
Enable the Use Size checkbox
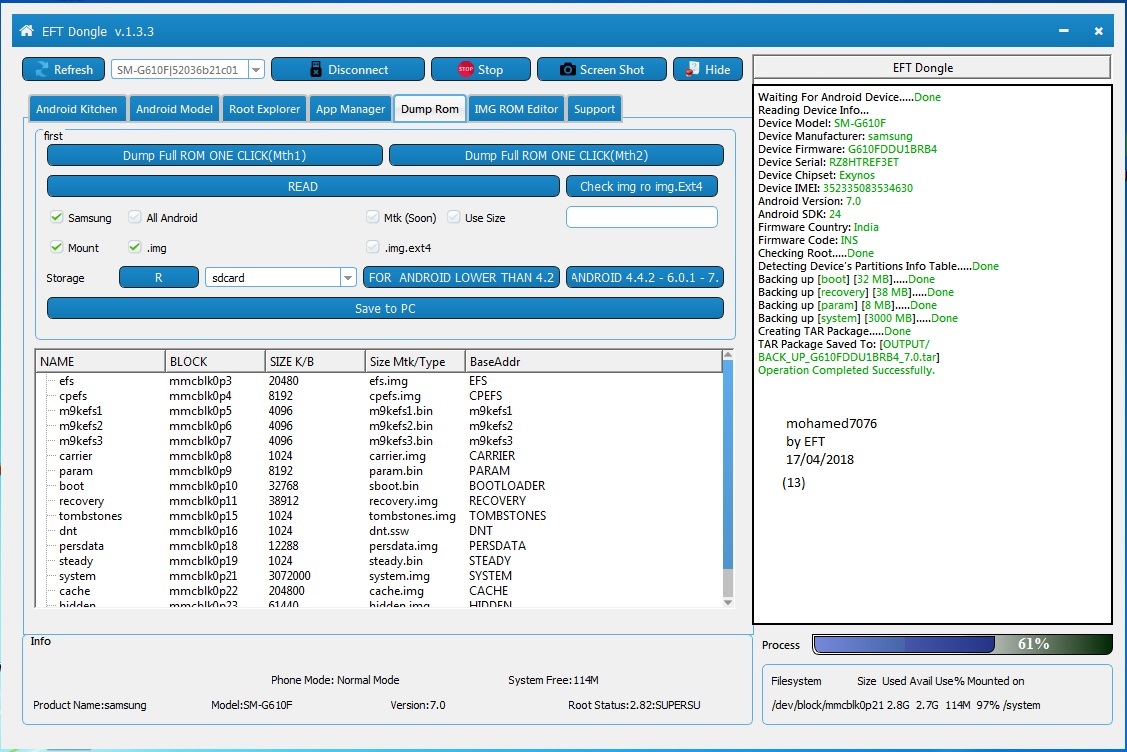pos(454,217)
